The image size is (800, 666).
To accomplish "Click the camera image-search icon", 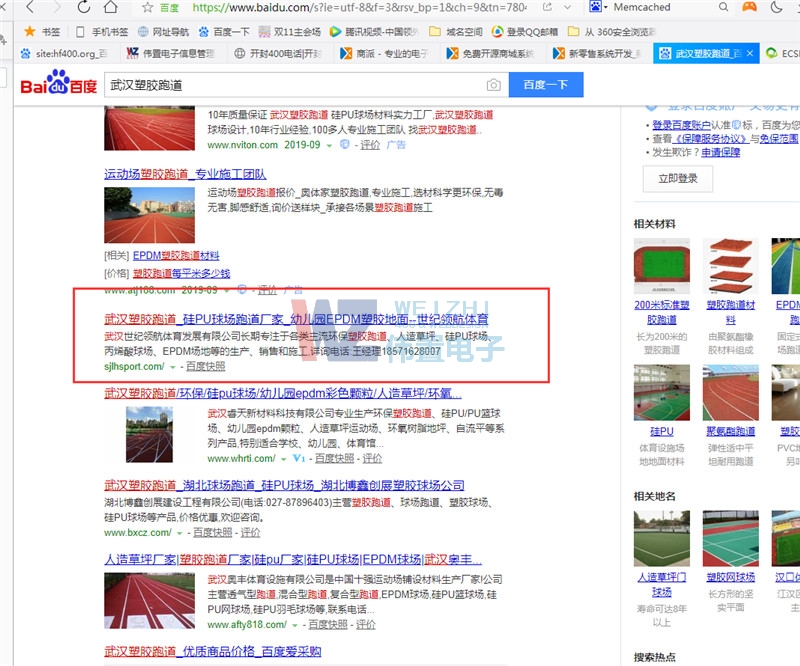I will (493, 85).
